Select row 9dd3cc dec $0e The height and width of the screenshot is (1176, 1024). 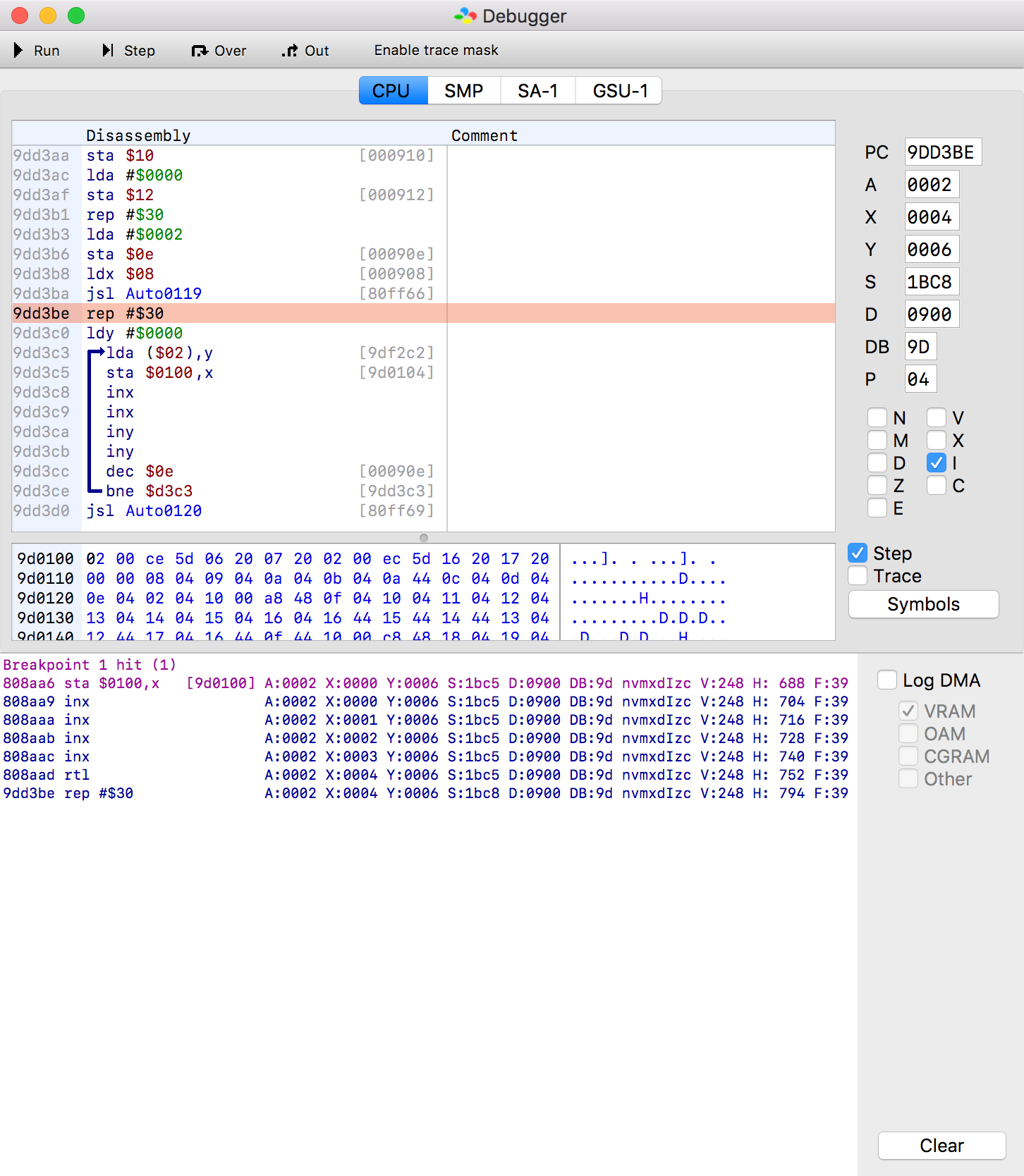coord(423,471)
